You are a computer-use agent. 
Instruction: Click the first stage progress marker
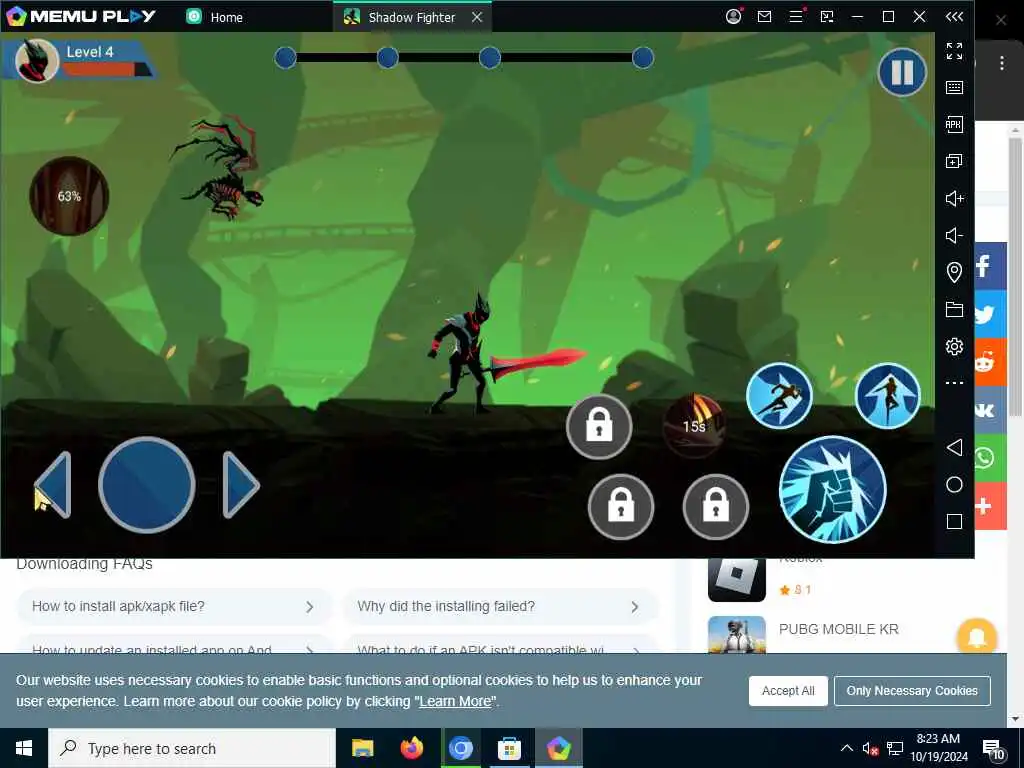pyautogui.click(x=285, y=58)
